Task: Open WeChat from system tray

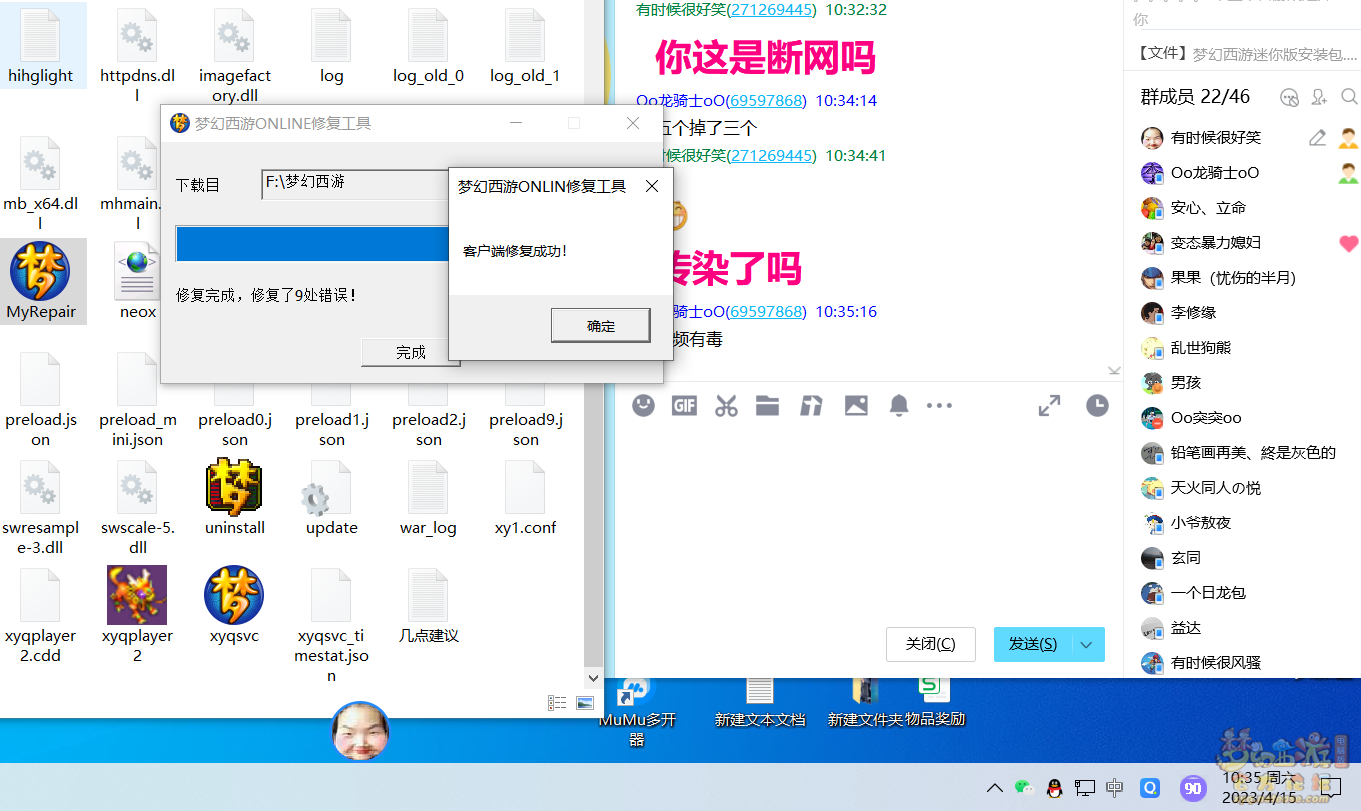Action: (x=1023, y=788)
